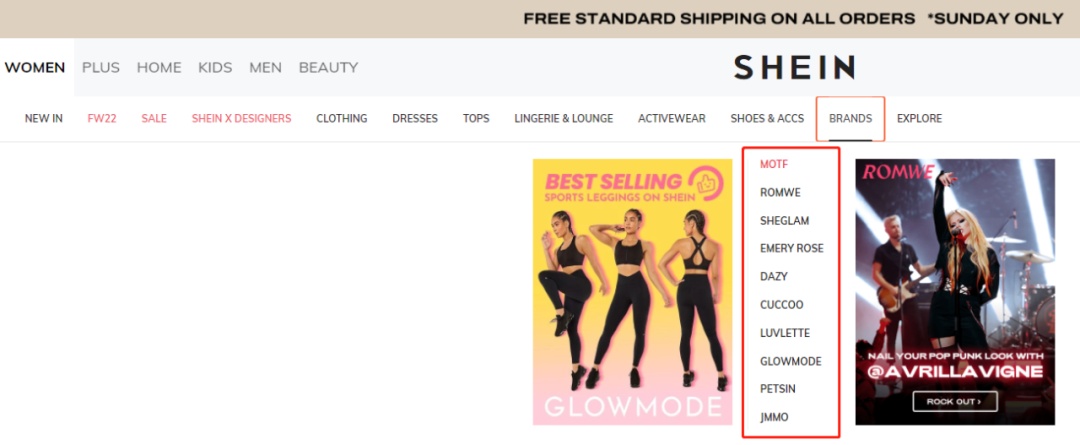Screen dimensions: 1080x445
Task: Switch to the Plus category tab
Action: point(101,68)
